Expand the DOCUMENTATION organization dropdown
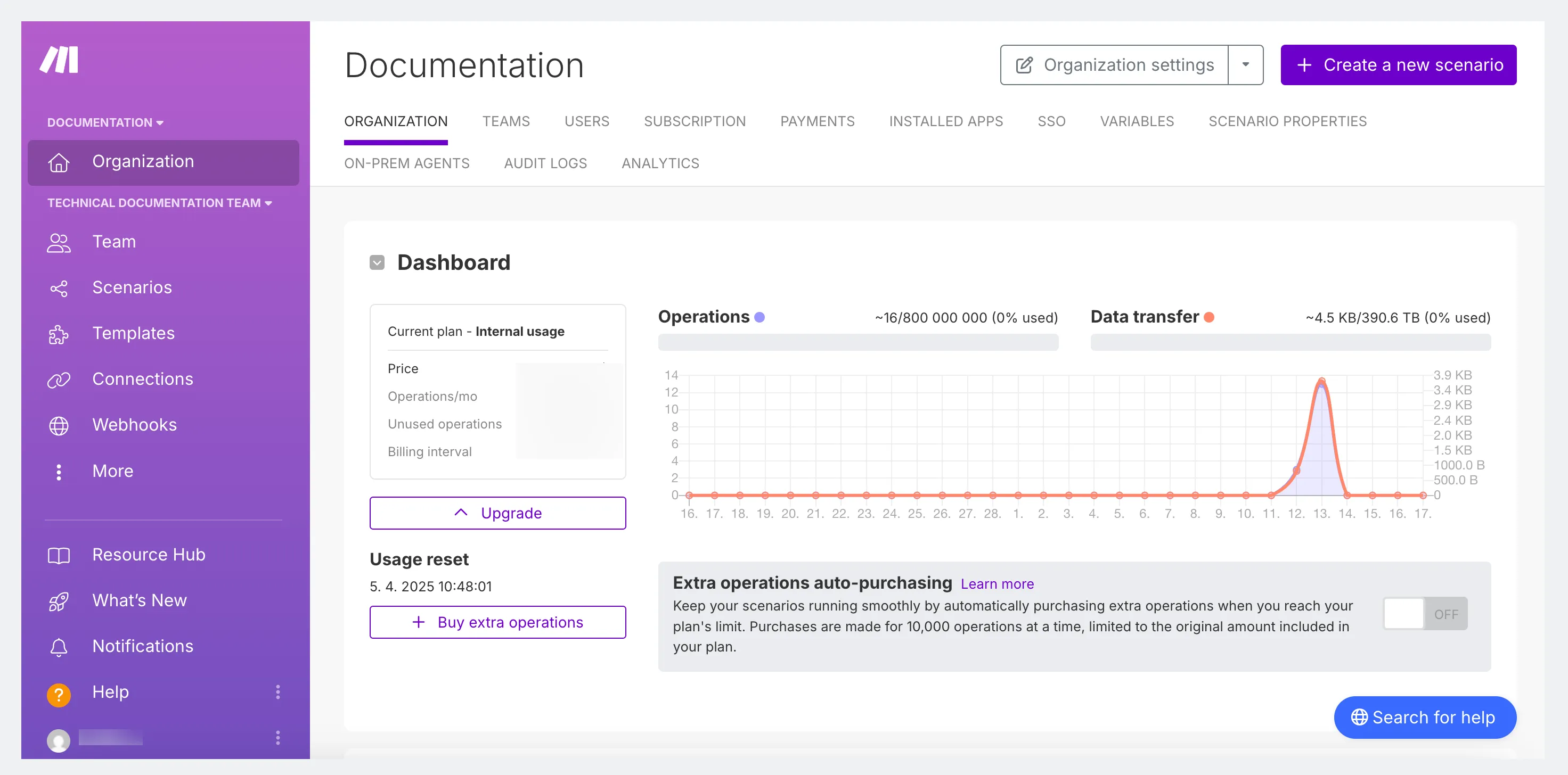The width and height of the screenshot is (1568, 775). (105, 122)
